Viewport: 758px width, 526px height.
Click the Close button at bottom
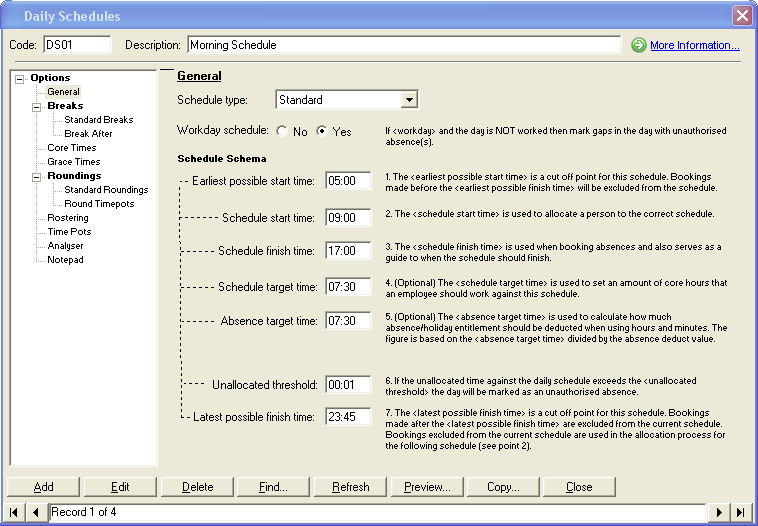click(579, 487)
